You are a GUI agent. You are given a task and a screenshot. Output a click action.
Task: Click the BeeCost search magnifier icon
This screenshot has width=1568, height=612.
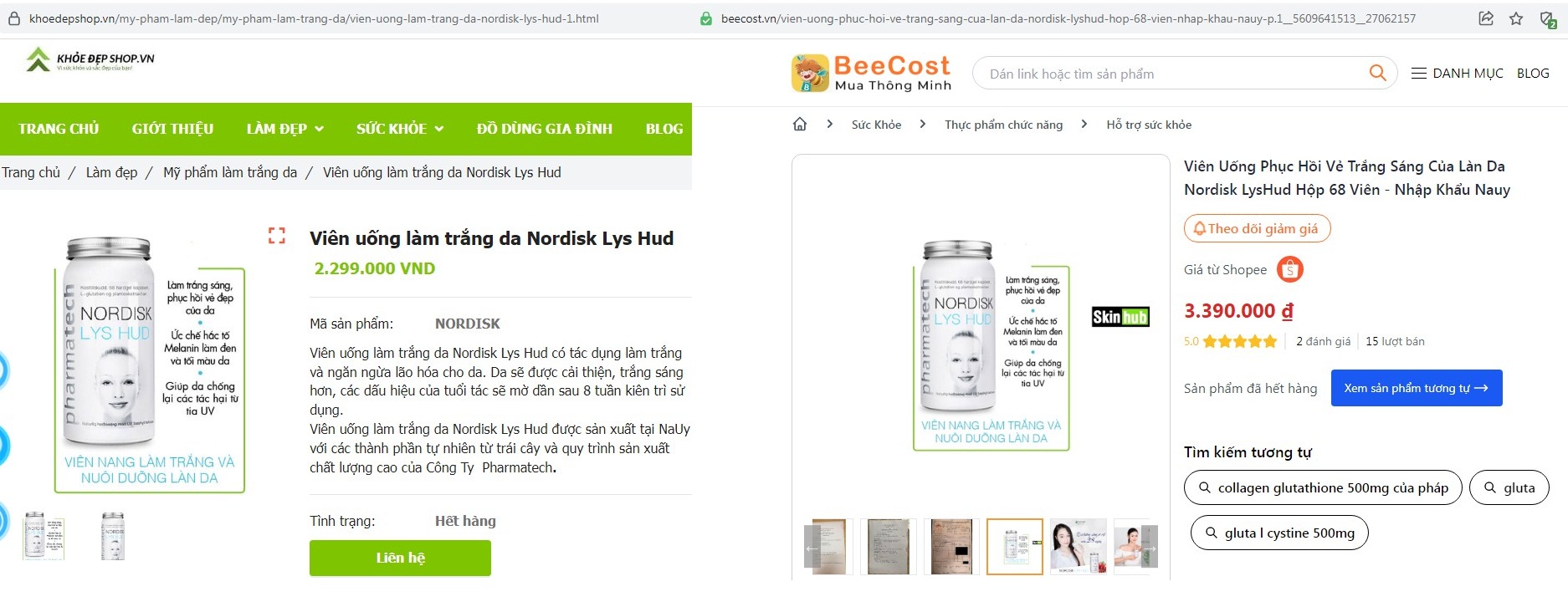click(1377, 74)
